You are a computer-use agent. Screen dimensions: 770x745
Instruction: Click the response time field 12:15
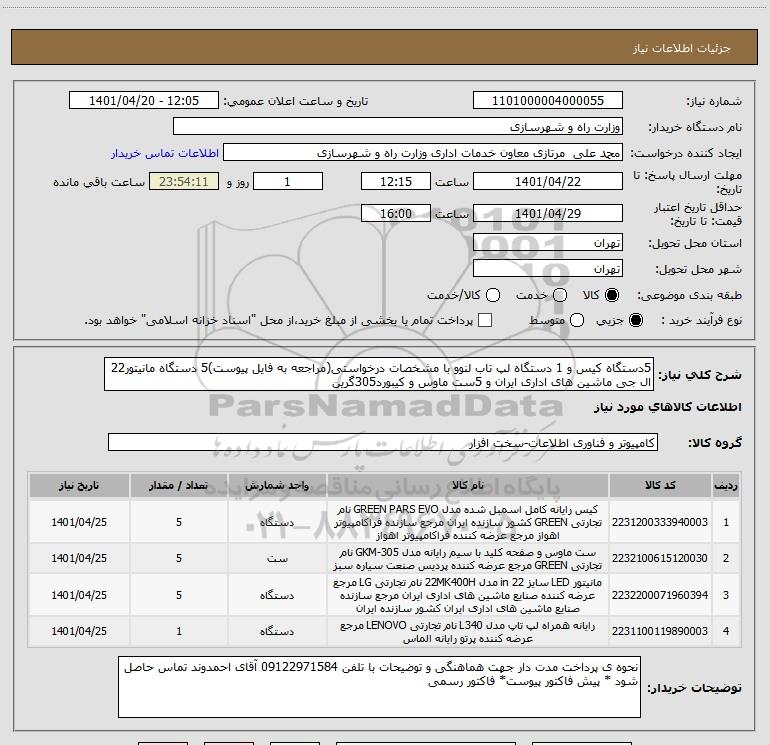396,181
